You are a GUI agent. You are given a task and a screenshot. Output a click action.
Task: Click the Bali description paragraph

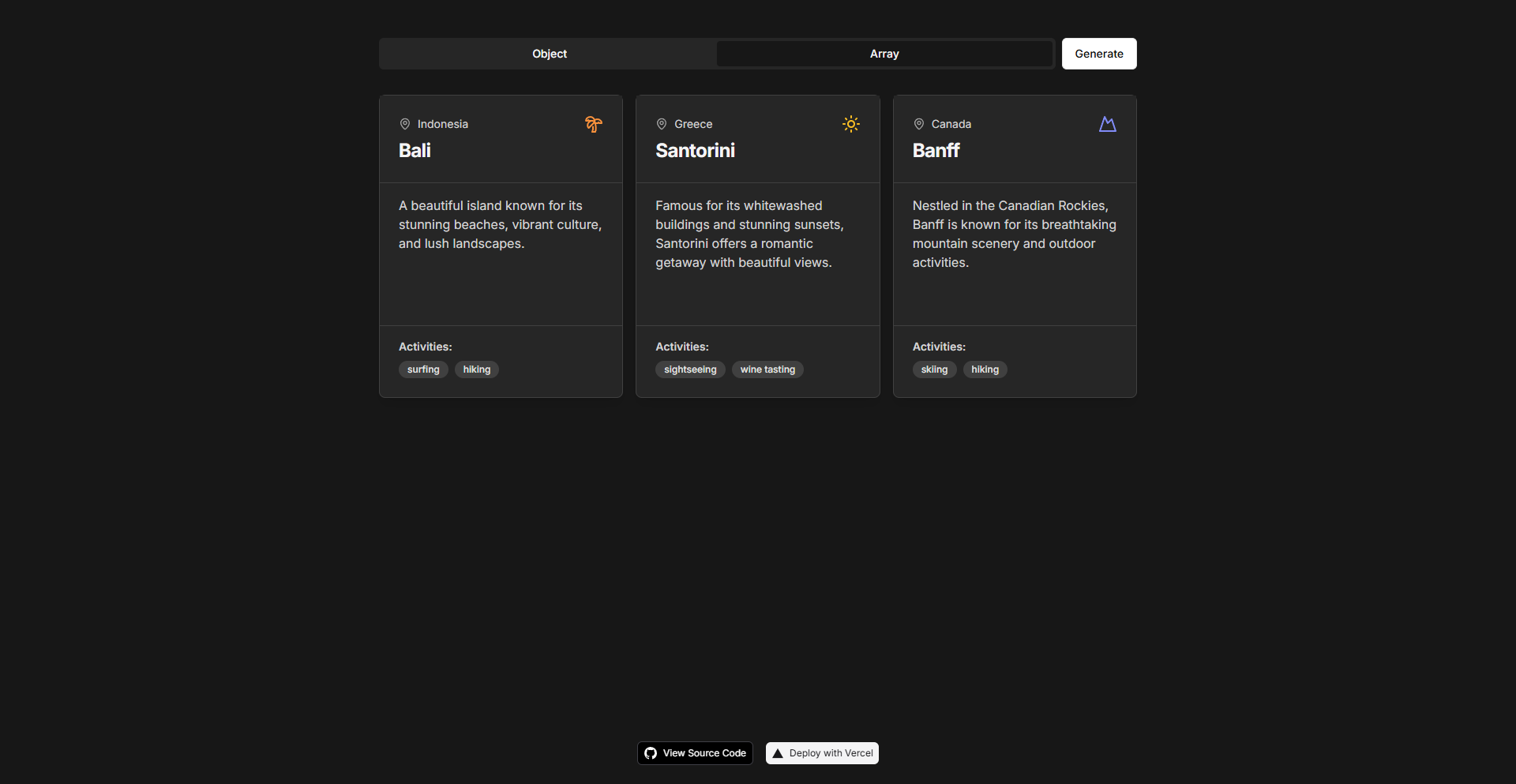(x=501, y=225)
